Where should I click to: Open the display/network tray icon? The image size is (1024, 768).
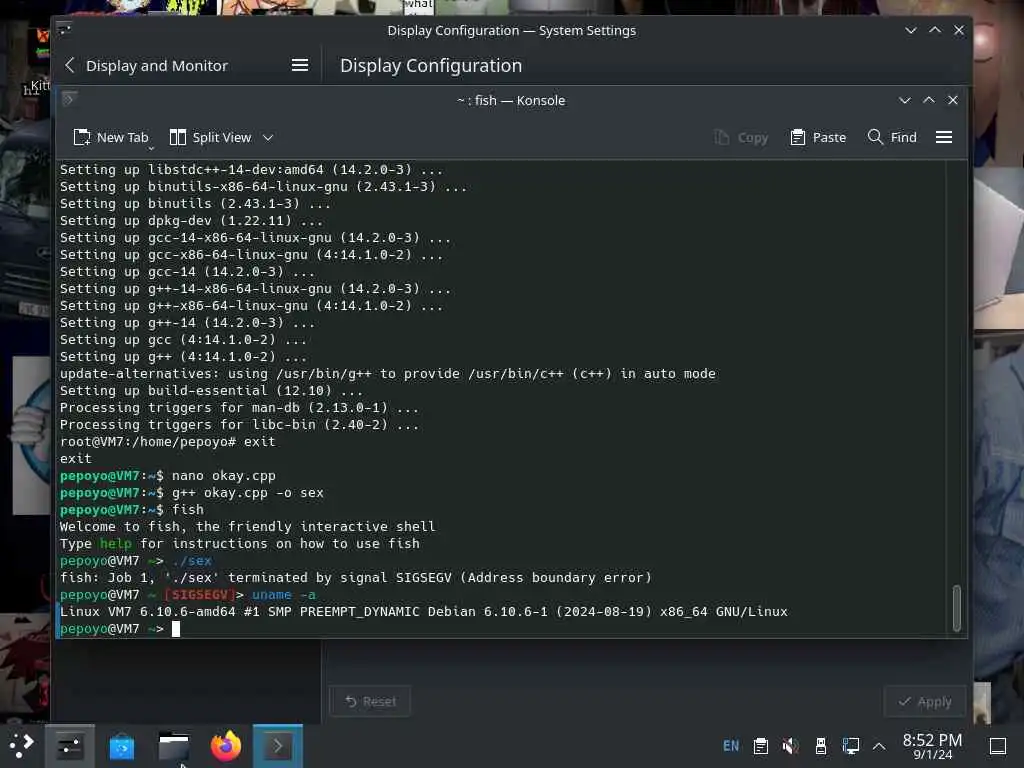click(x=850, y=746)
